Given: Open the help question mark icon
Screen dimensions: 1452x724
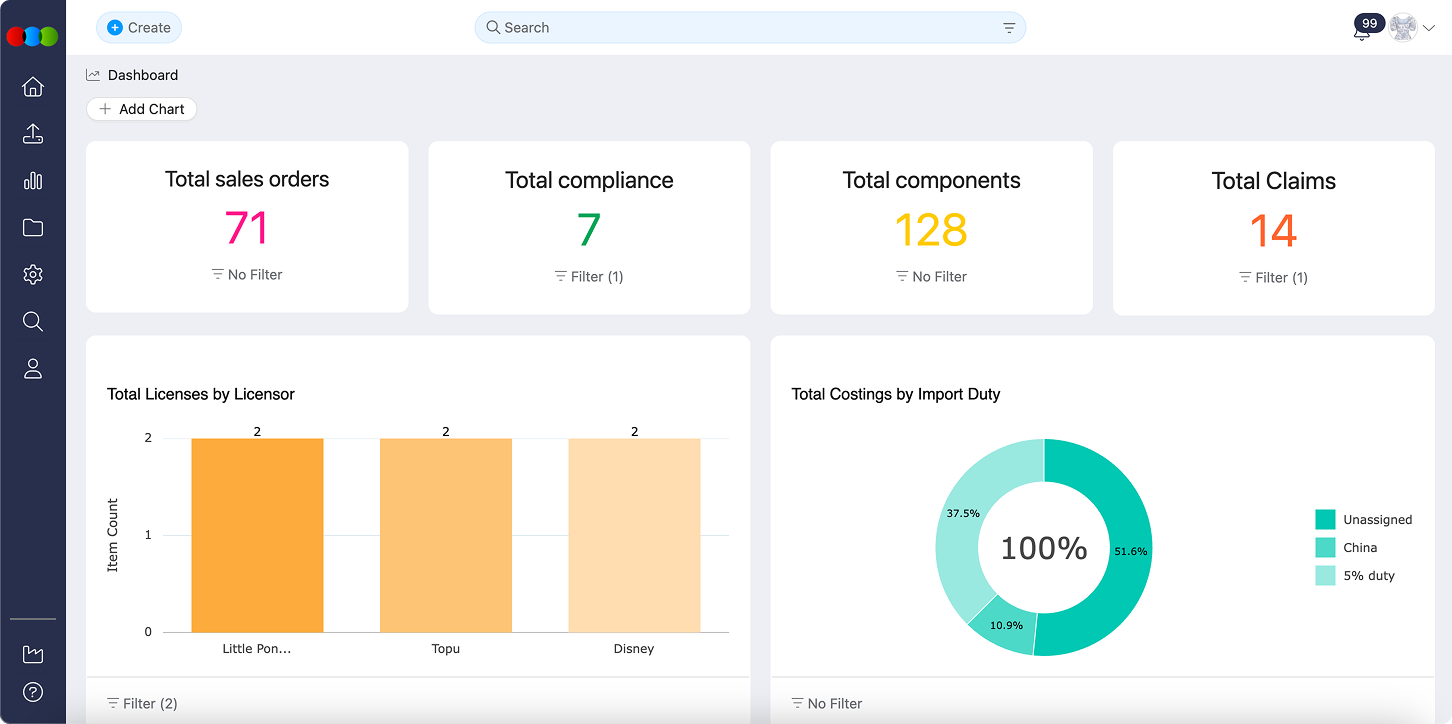Looking at the screenshot, I should point(33,692).
